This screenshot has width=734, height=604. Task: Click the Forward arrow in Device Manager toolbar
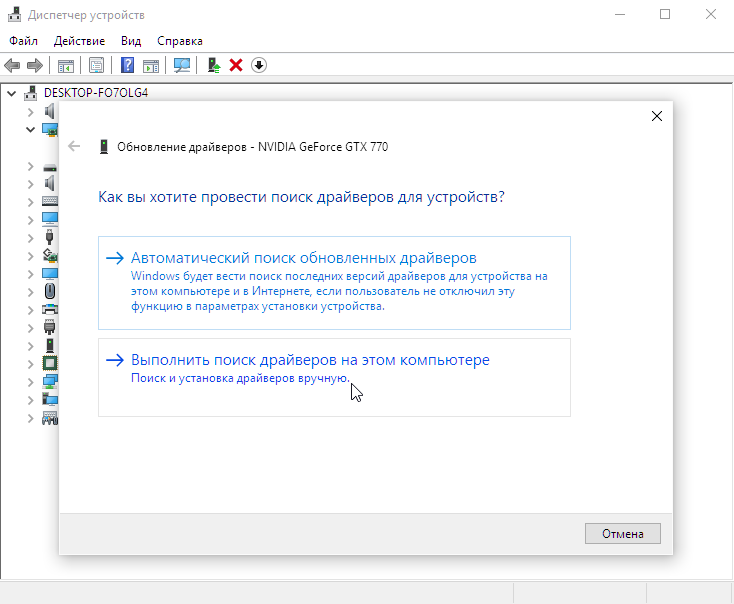(x=35, y=65)
